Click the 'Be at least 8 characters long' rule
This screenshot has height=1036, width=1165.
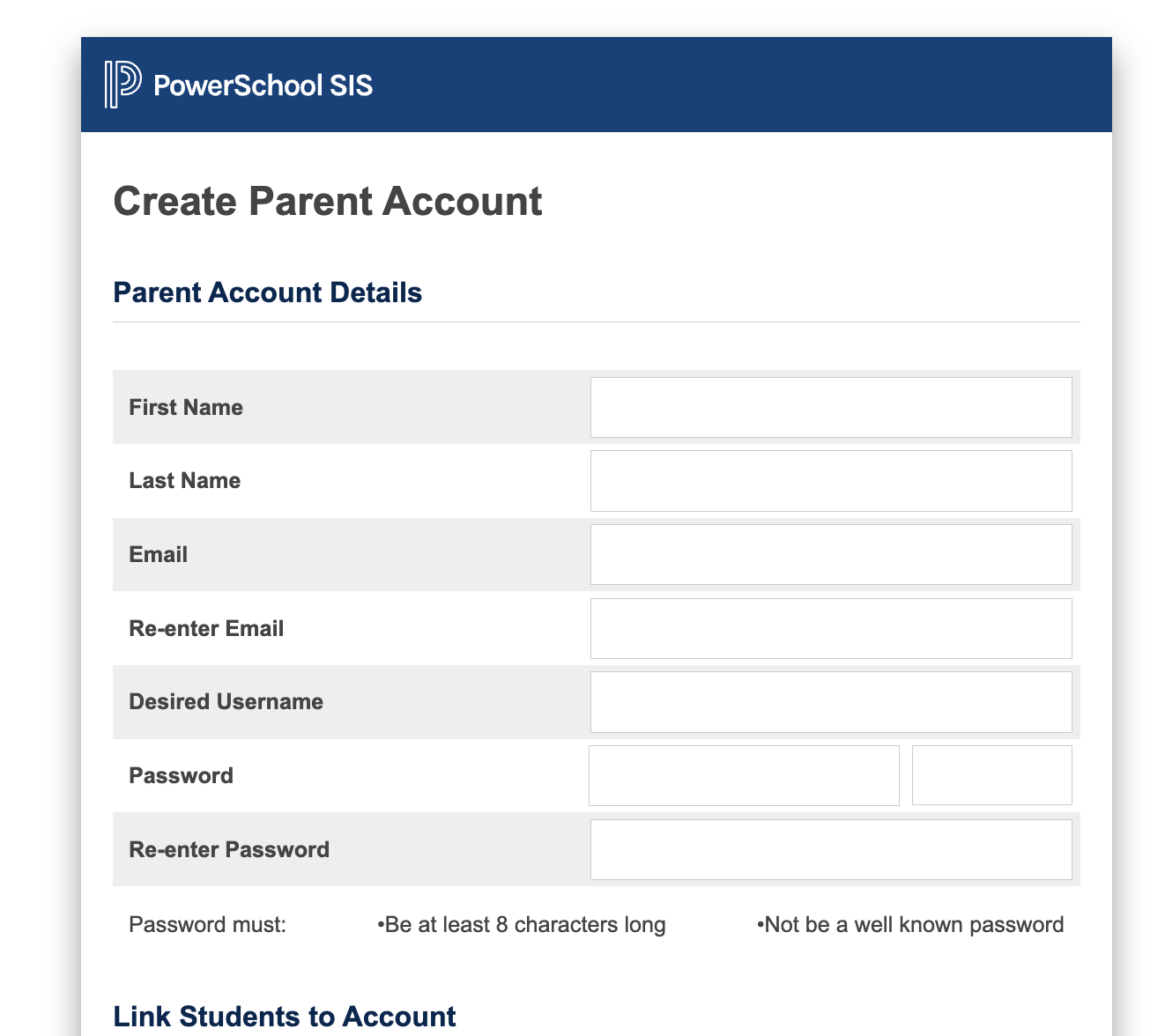click(522, 925)
